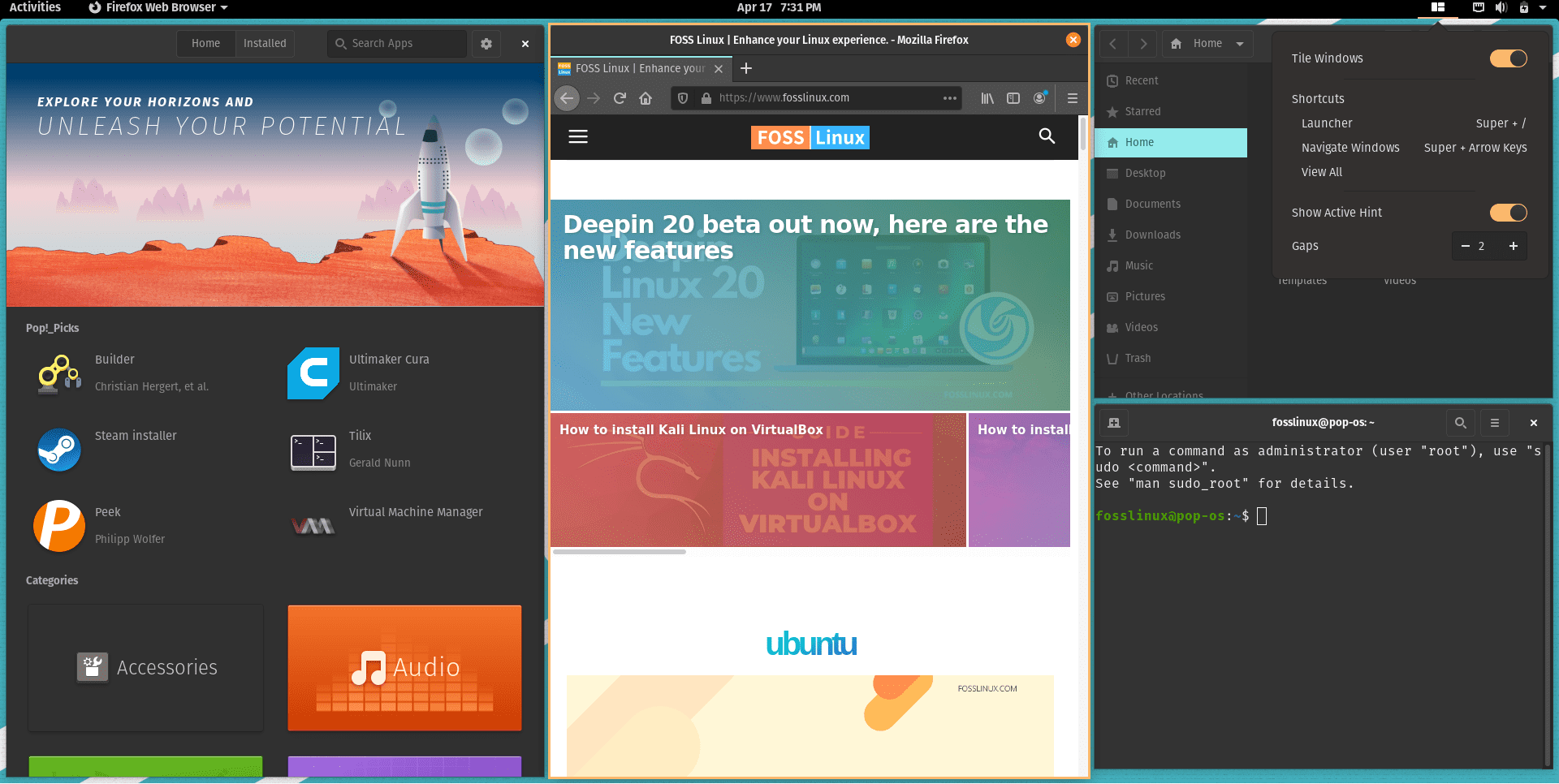
Task: Click View All shortcuts link
Action: [x=1321, y=172]
